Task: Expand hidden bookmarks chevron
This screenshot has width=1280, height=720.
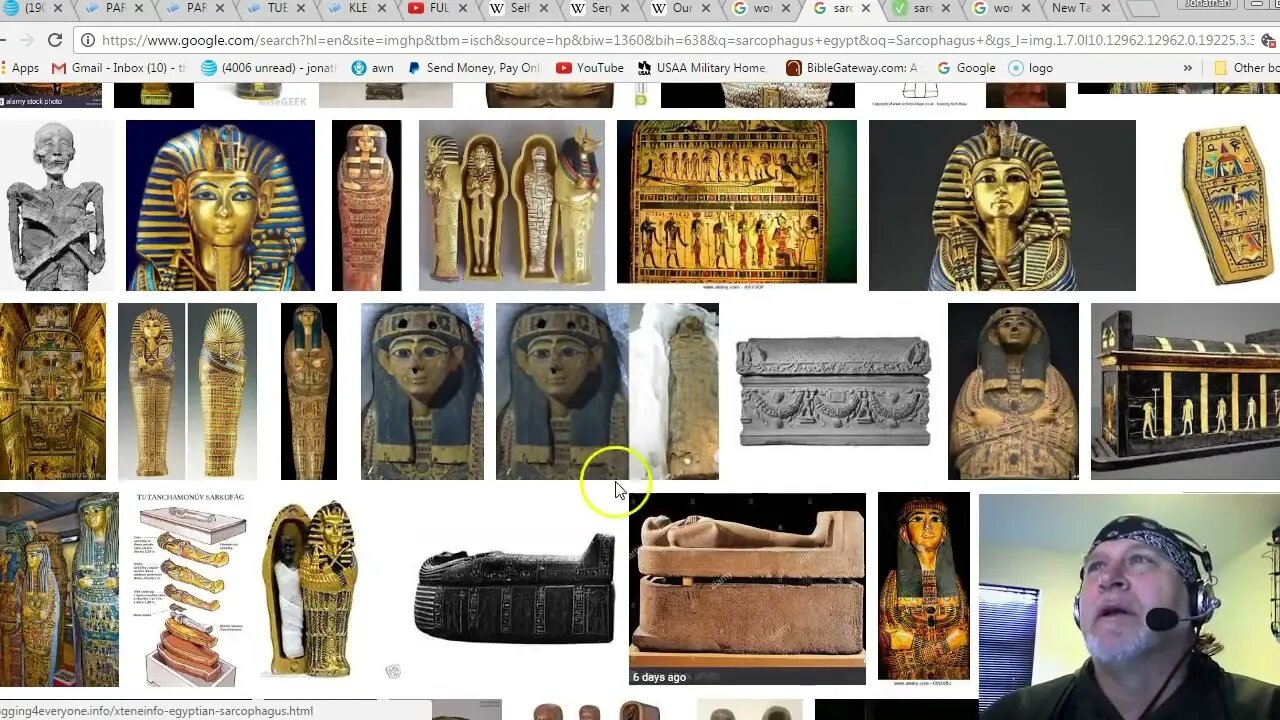Action: (1187, 68)
